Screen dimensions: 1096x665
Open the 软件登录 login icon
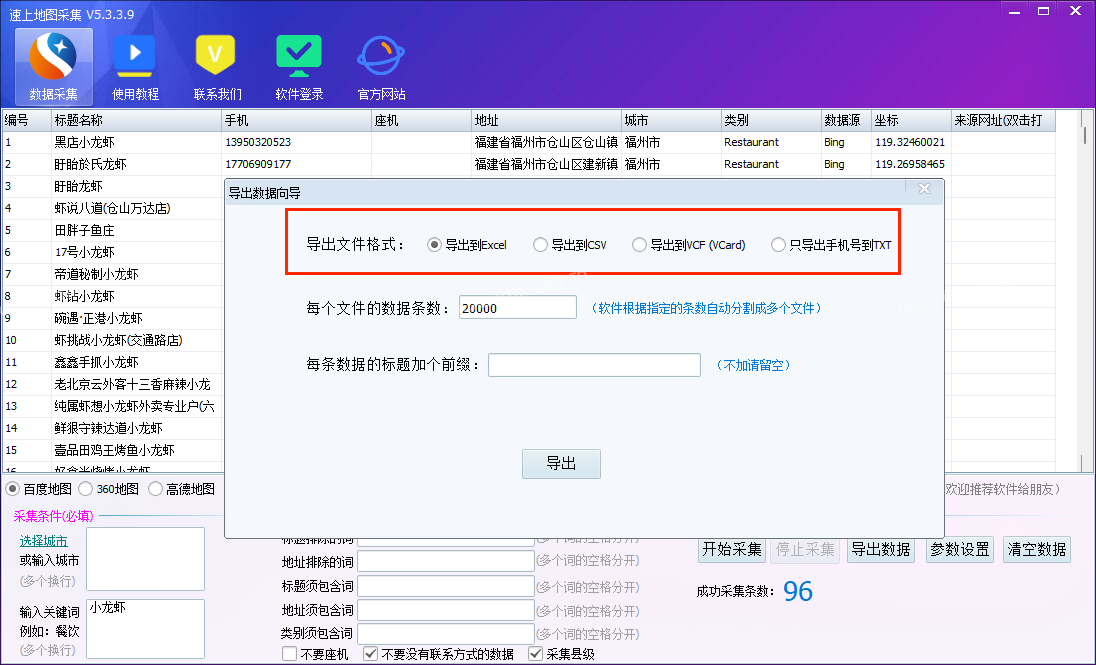(299, 67)
